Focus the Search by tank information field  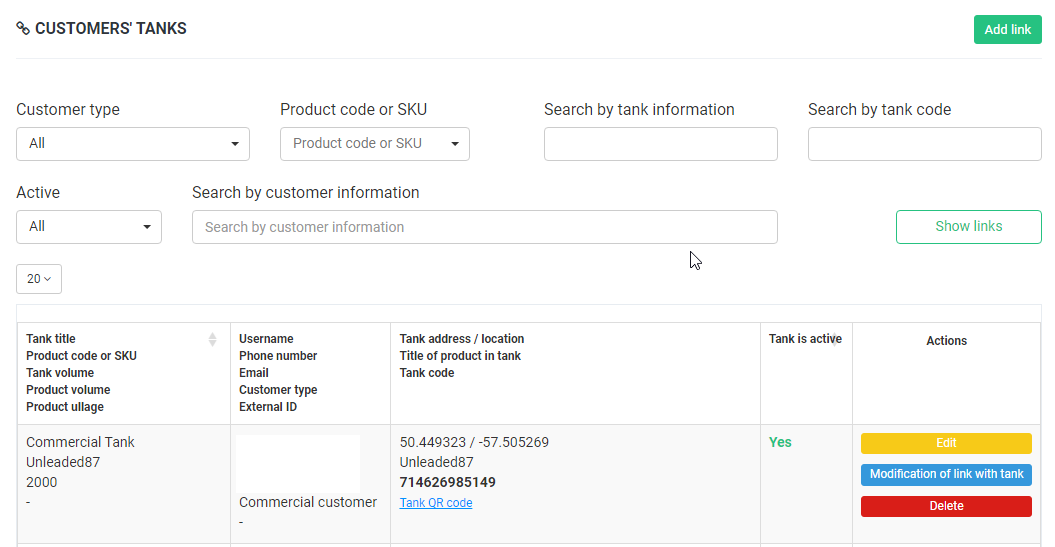pyautogui.click(x=660, y=144)
